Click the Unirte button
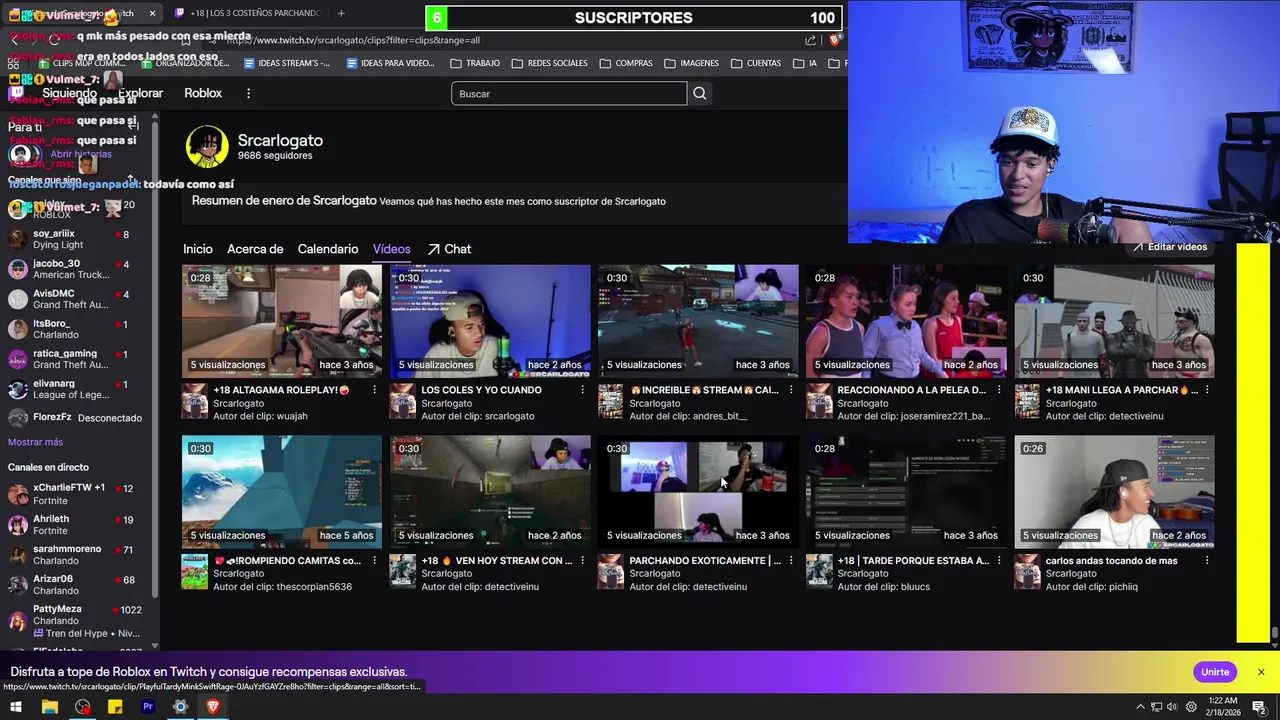Image resolution: width=1280 pixels, height=720 pixels. [x=1215, y=672]
